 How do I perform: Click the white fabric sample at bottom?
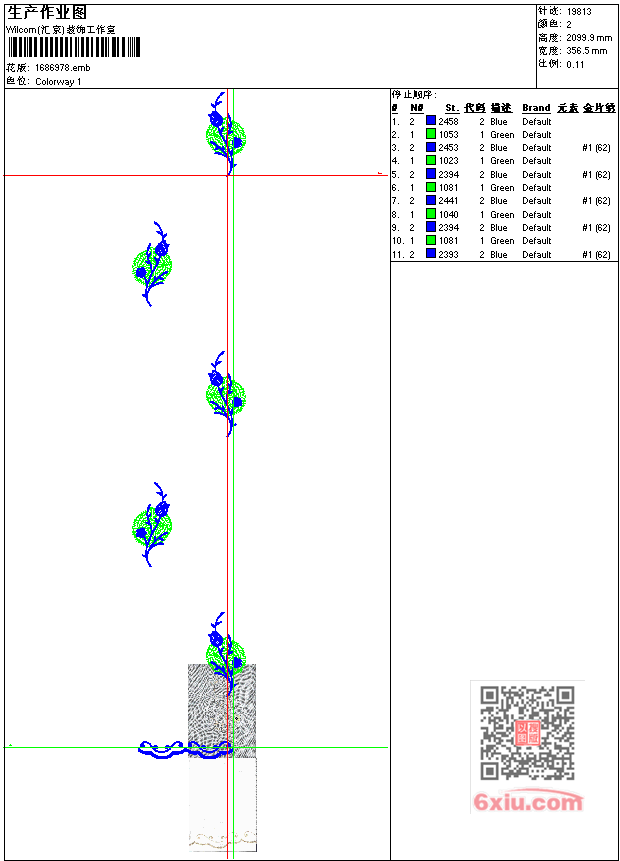[222, 805]
